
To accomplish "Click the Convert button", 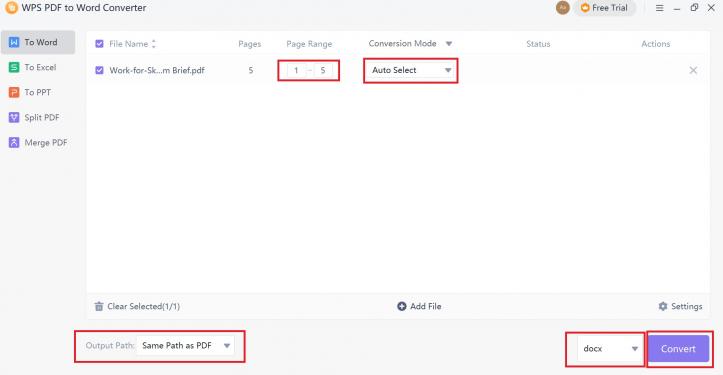I will click(678, 349).
